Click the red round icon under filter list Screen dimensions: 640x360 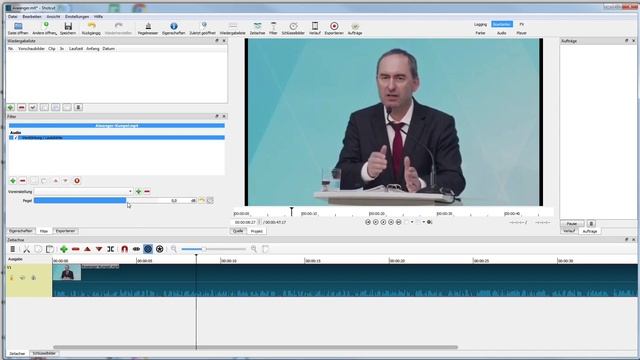[77, 181]
